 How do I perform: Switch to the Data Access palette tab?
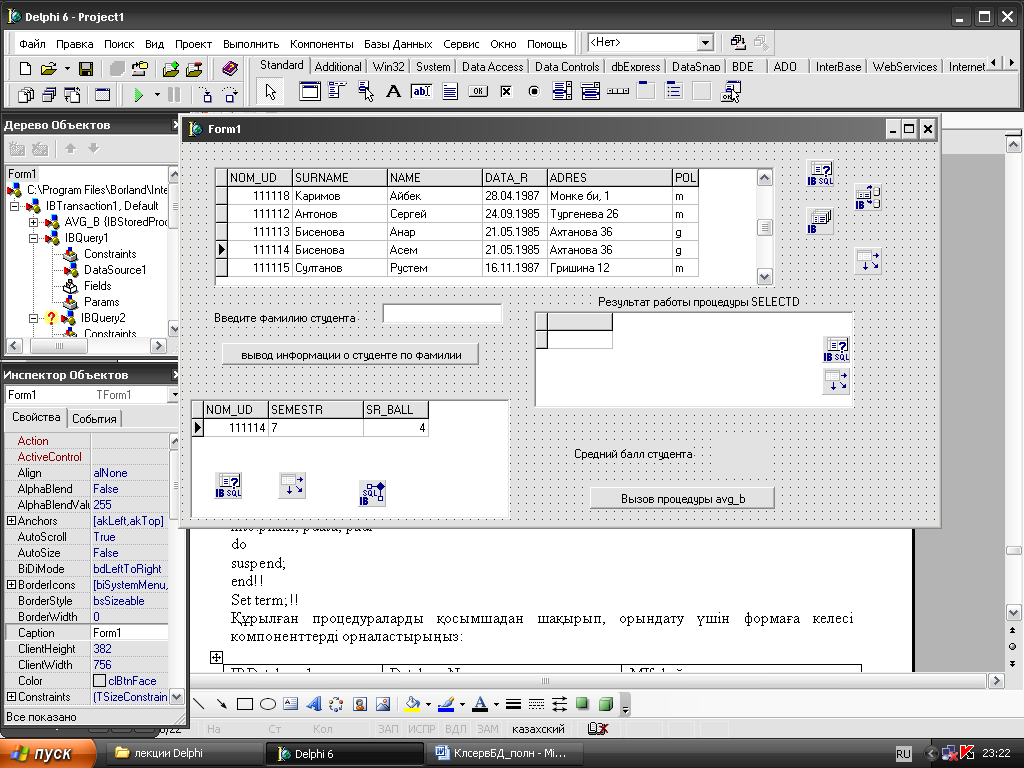point(492,67)
